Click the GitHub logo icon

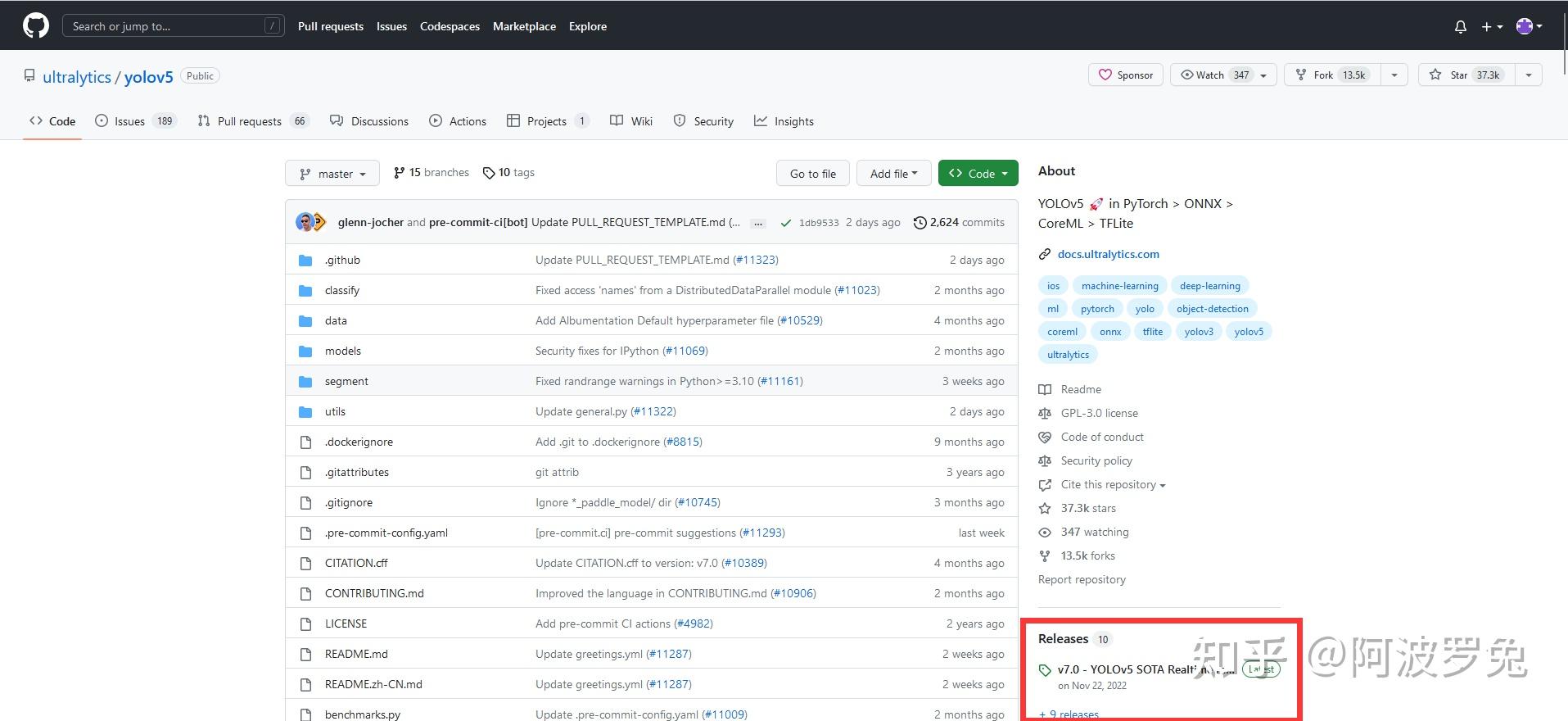click(36, 26)
